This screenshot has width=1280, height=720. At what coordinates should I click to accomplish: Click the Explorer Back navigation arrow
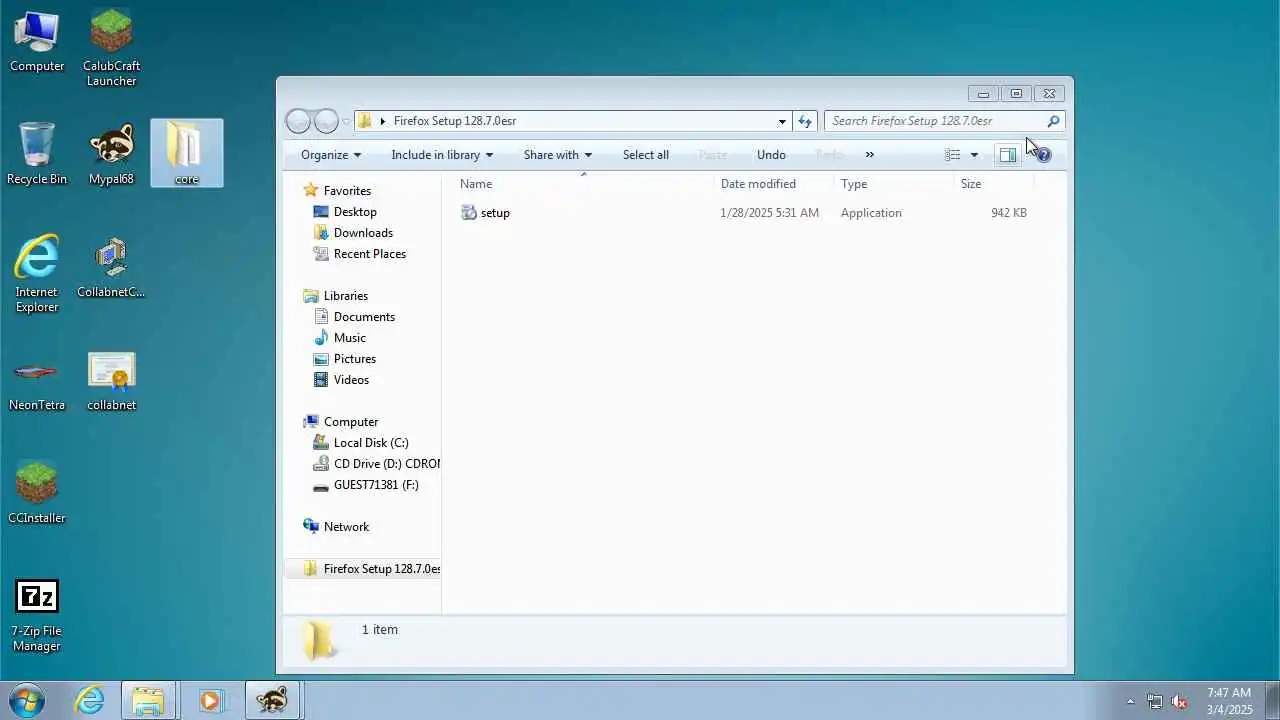298,121
